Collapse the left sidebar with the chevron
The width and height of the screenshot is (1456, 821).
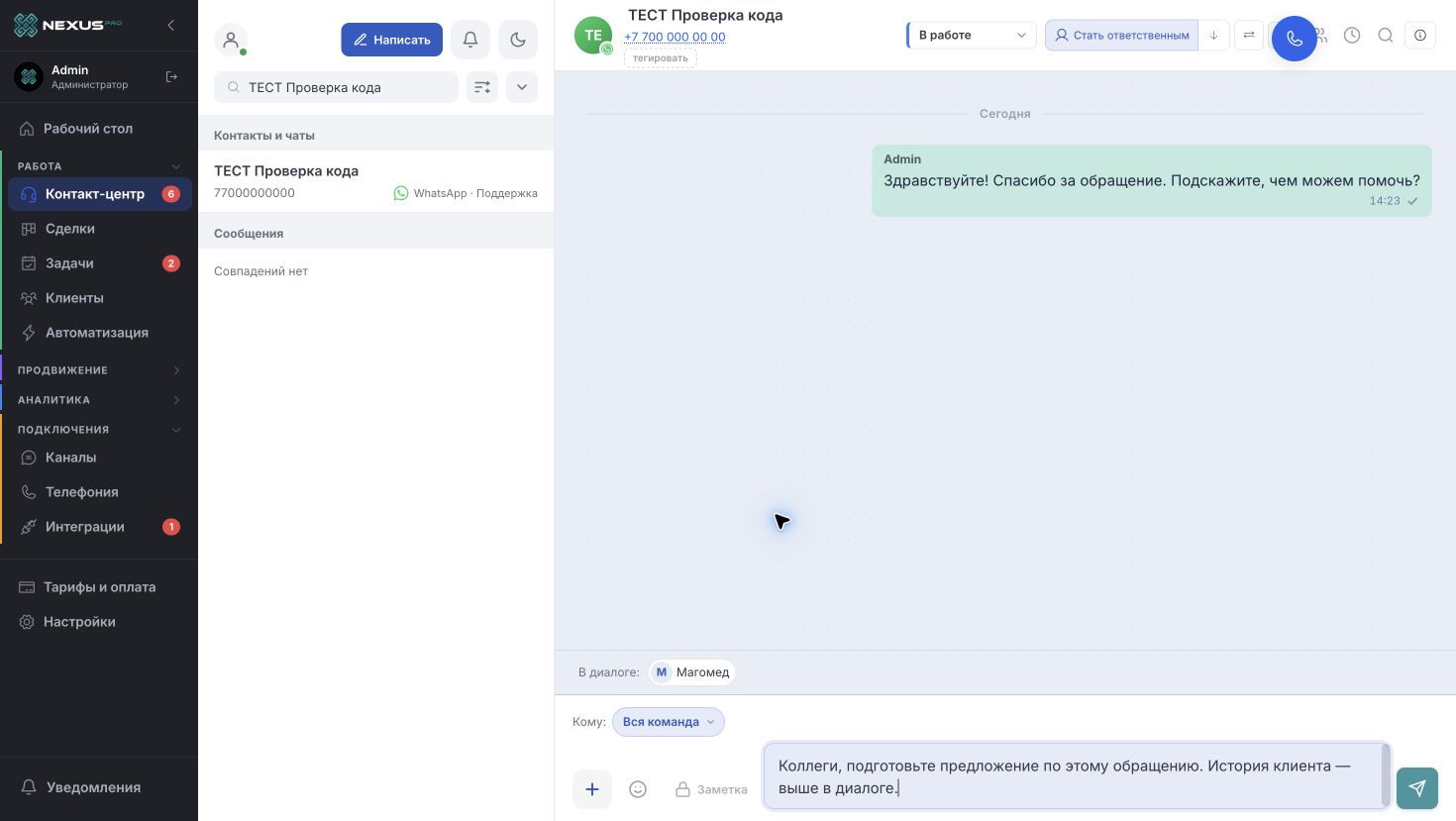click(x=170, y=25)
